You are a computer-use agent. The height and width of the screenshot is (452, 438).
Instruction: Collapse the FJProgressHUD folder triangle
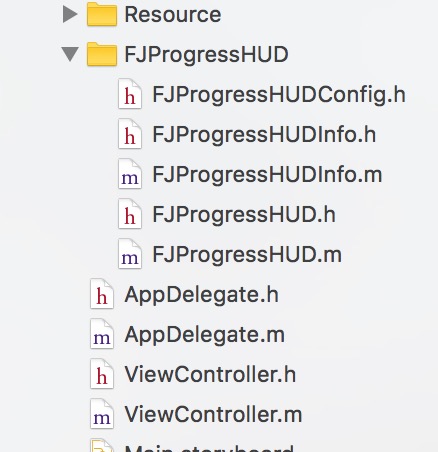[x=70, y=54]
